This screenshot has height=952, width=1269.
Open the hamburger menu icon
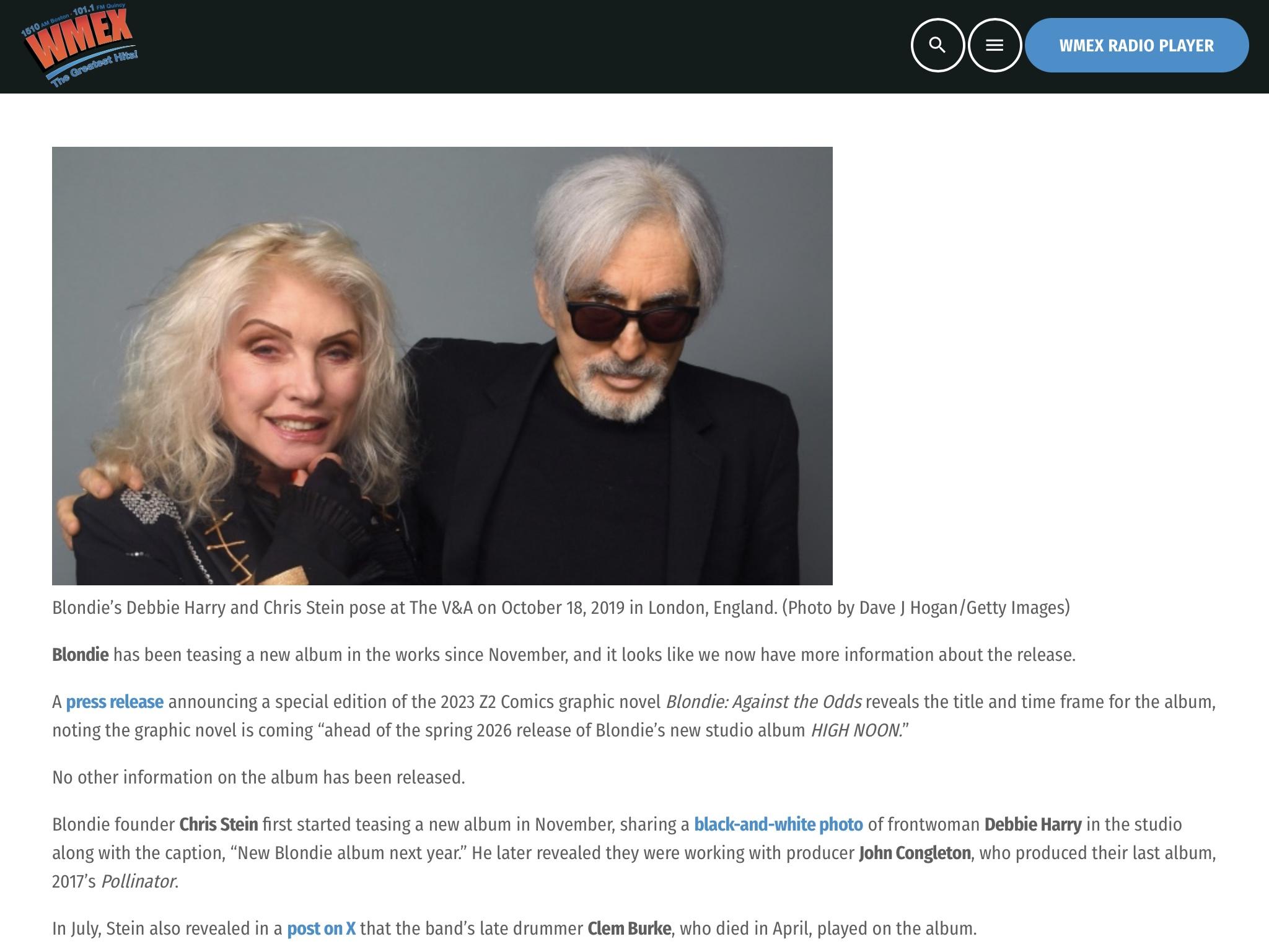point(994,45)
